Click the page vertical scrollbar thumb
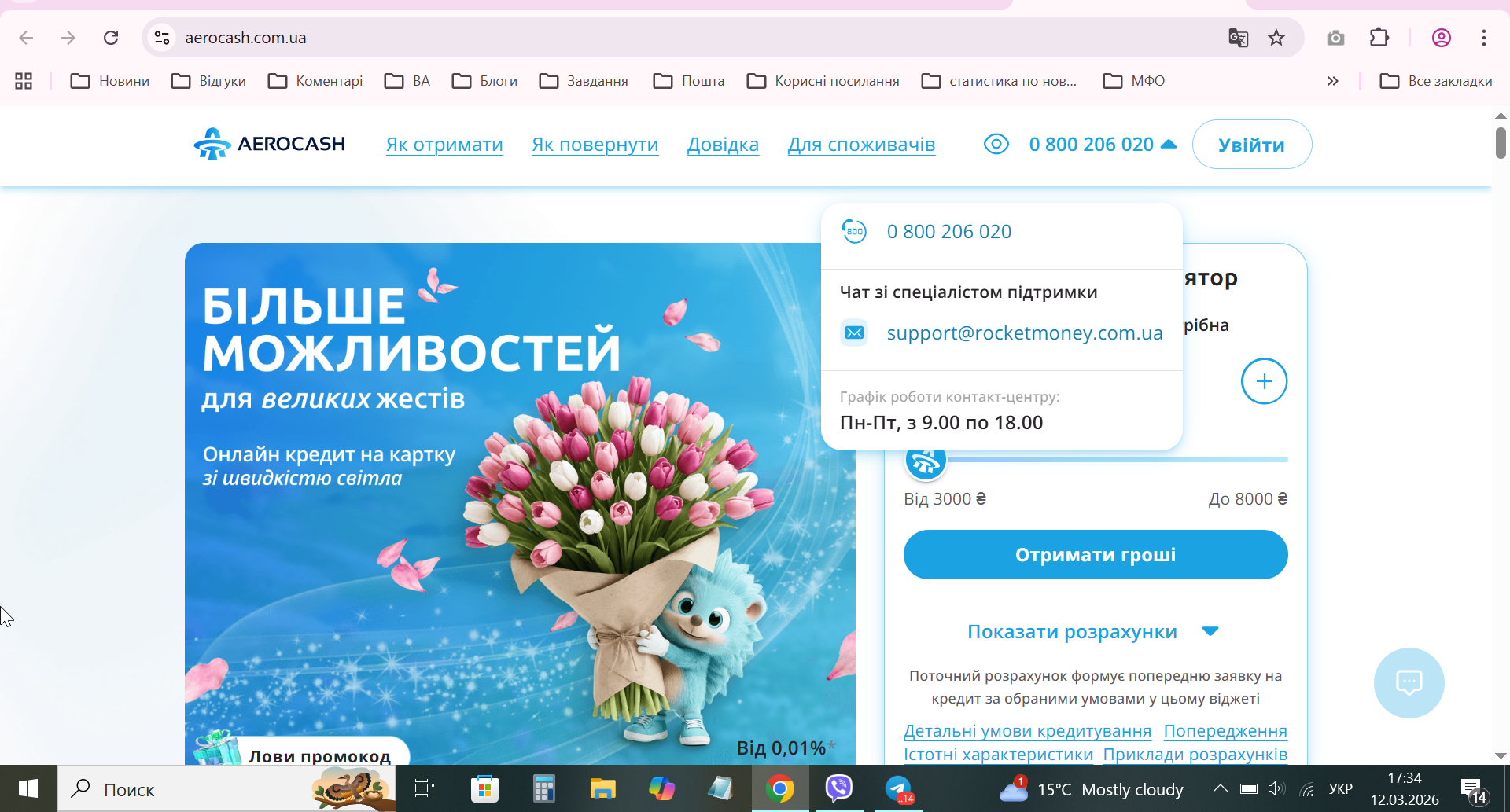 click(1501, 143)
